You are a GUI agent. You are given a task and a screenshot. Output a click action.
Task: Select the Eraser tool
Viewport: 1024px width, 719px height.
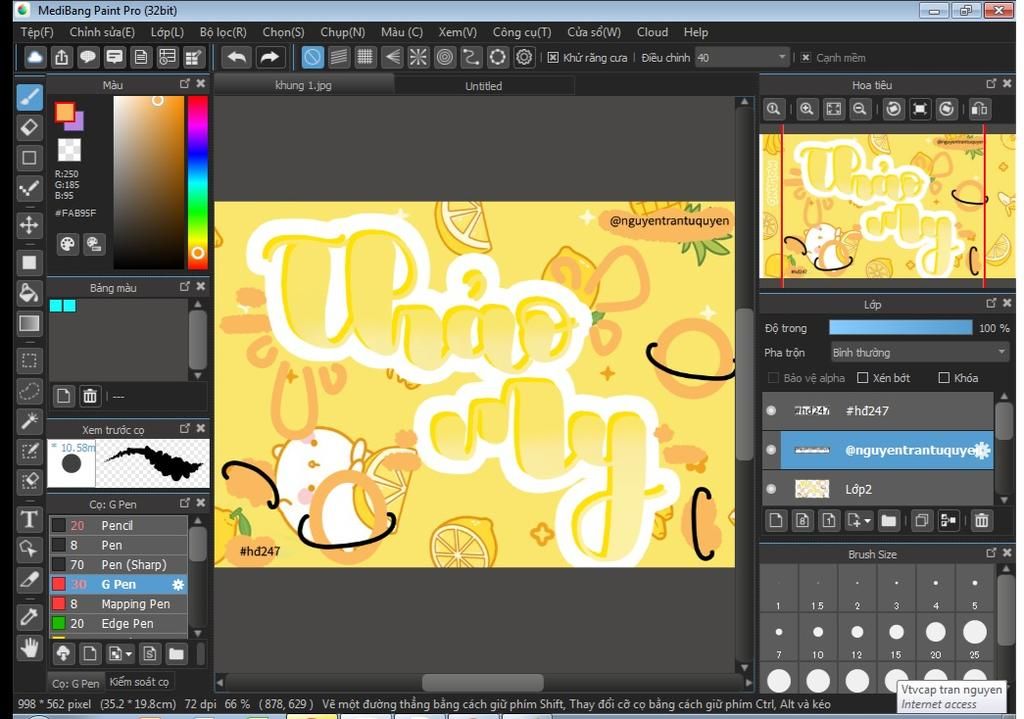coord(29,127)
